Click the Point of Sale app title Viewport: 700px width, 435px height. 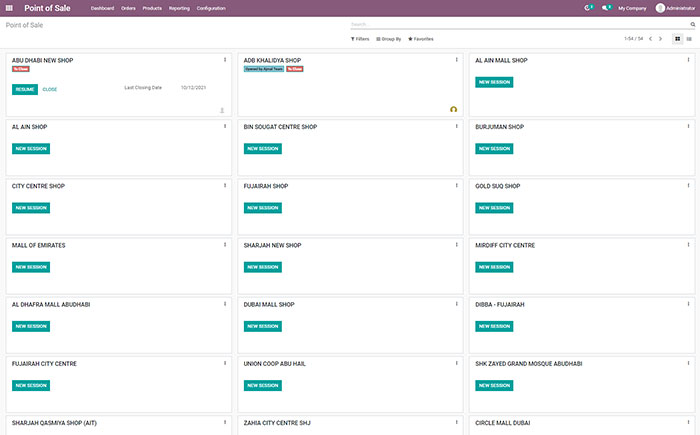coord(47,8)
